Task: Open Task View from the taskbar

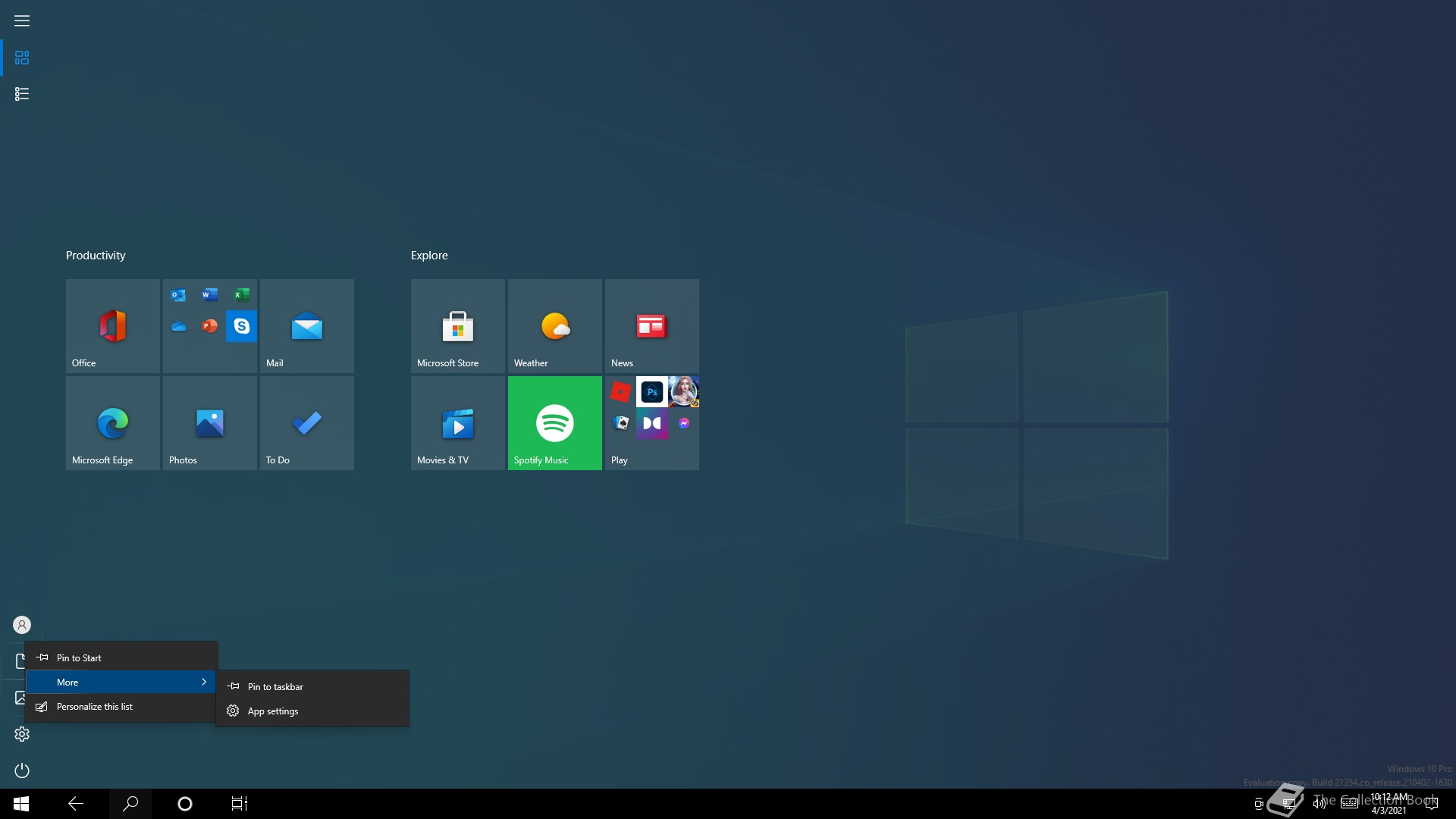Action: click(240, 804)
